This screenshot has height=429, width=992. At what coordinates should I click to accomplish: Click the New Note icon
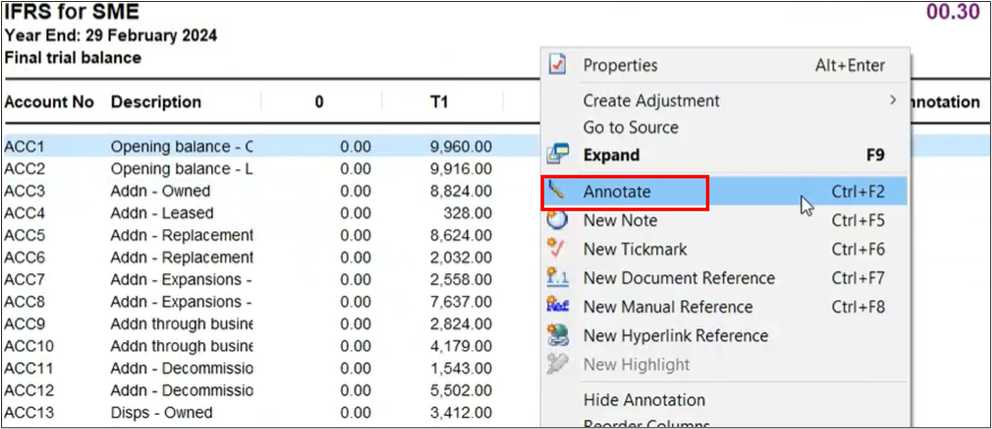(x=558, y=220)
